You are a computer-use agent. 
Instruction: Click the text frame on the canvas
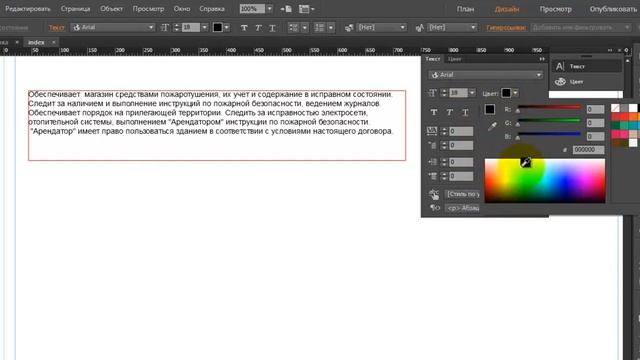217,125
